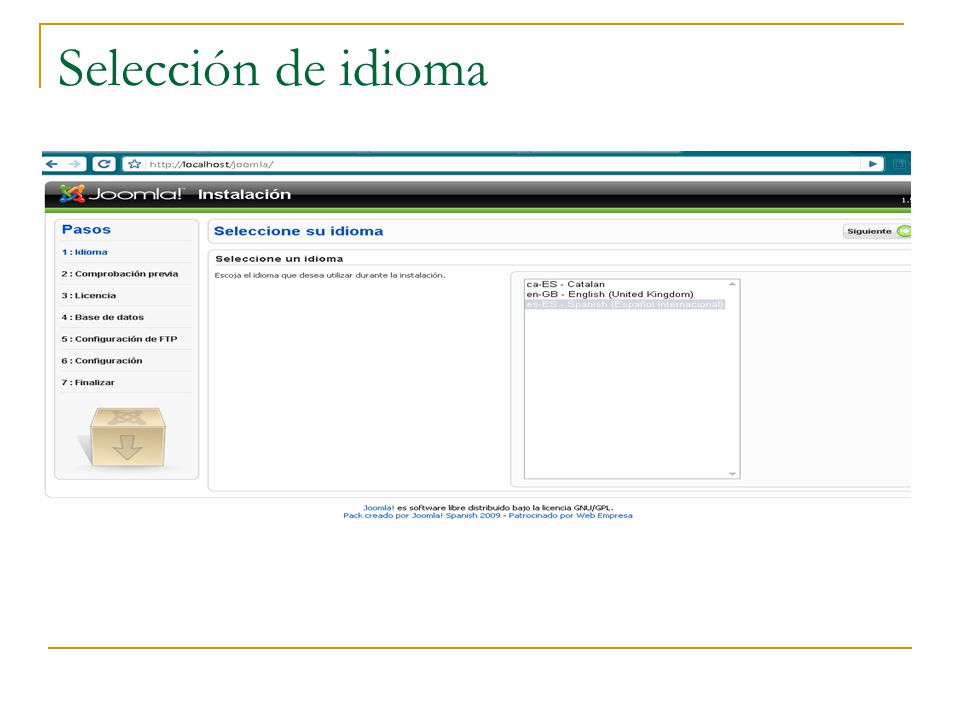Image resolution: width=960 pixels, height=720 pixels.
Task: Click language list scroll up arrow
Action: pyautogui.click(x=732, y=284)
